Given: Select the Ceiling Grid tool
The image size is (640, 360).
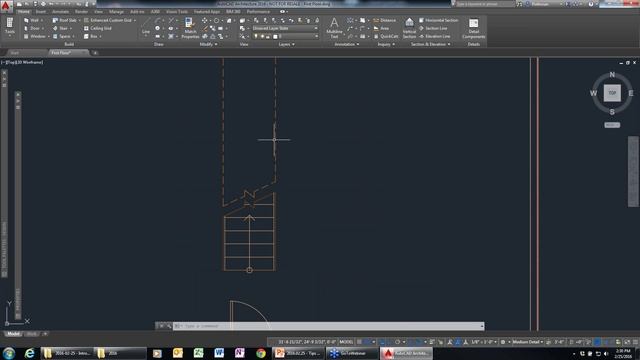Looking at the screenshot, I should point(98,28).
